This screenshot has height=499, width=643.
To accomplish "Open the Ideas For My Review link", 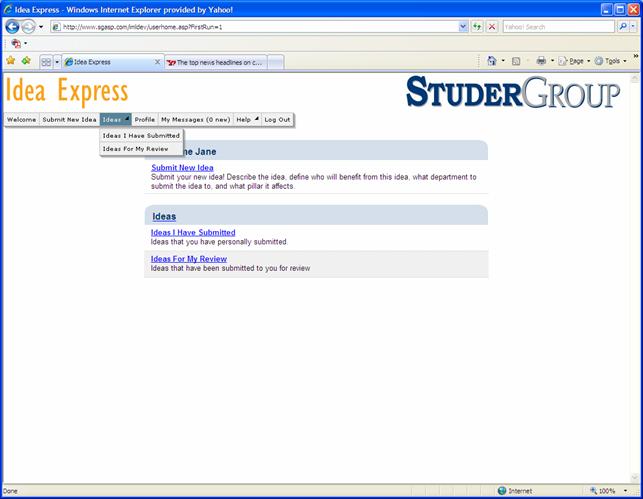I will [189, 259].
